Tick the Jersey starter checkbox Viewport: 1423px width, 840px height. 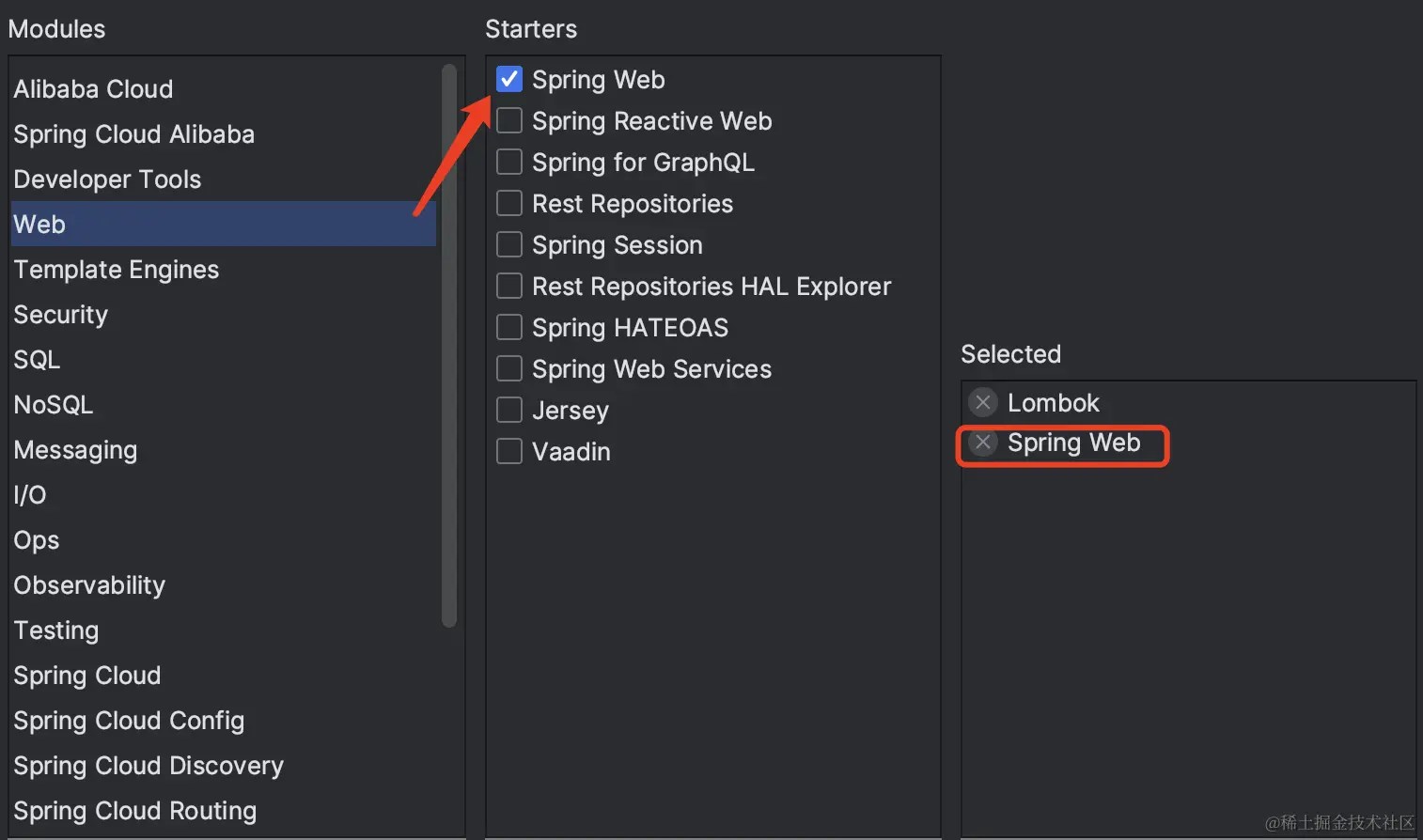[x=509, y=411]
